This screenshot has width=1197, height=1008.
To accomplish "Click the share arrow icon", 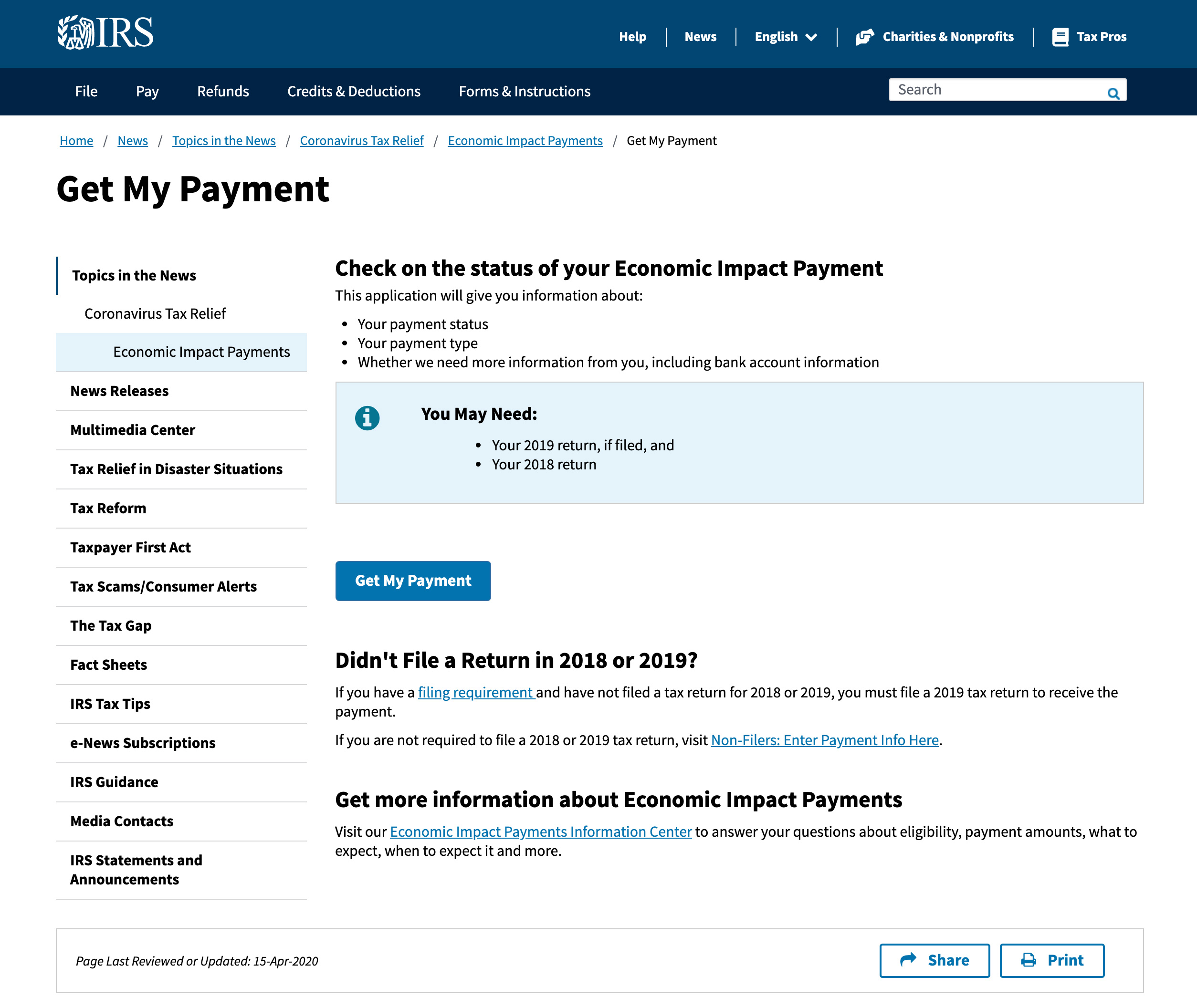I will coord(908,959).
